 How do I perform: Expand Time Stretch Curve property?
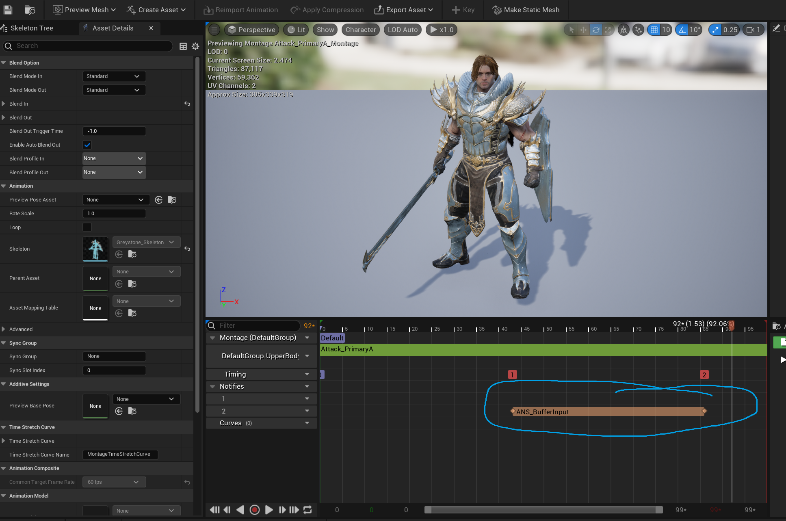(4, 441)
